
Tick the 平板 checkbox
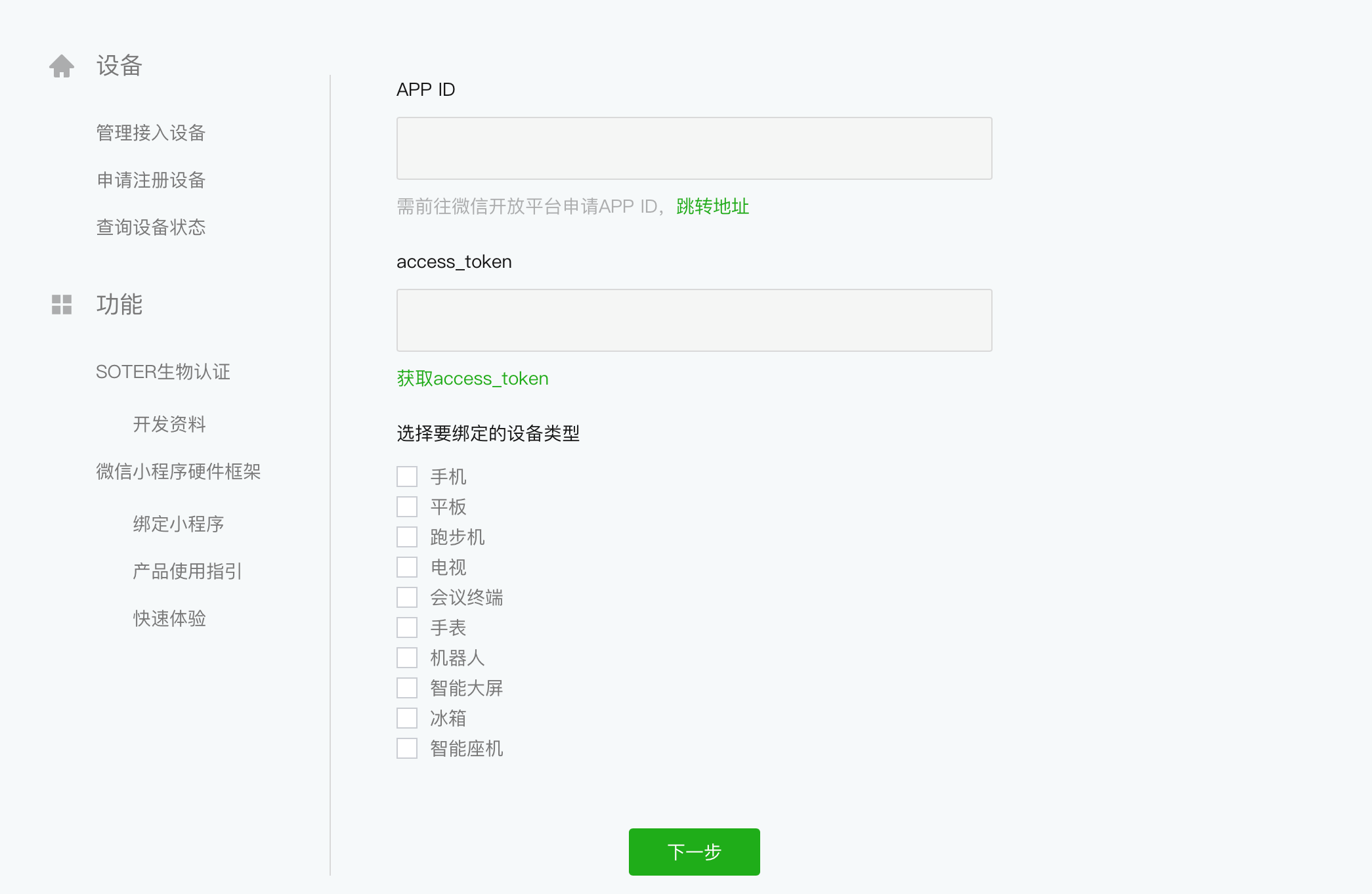tap(407, 507)
